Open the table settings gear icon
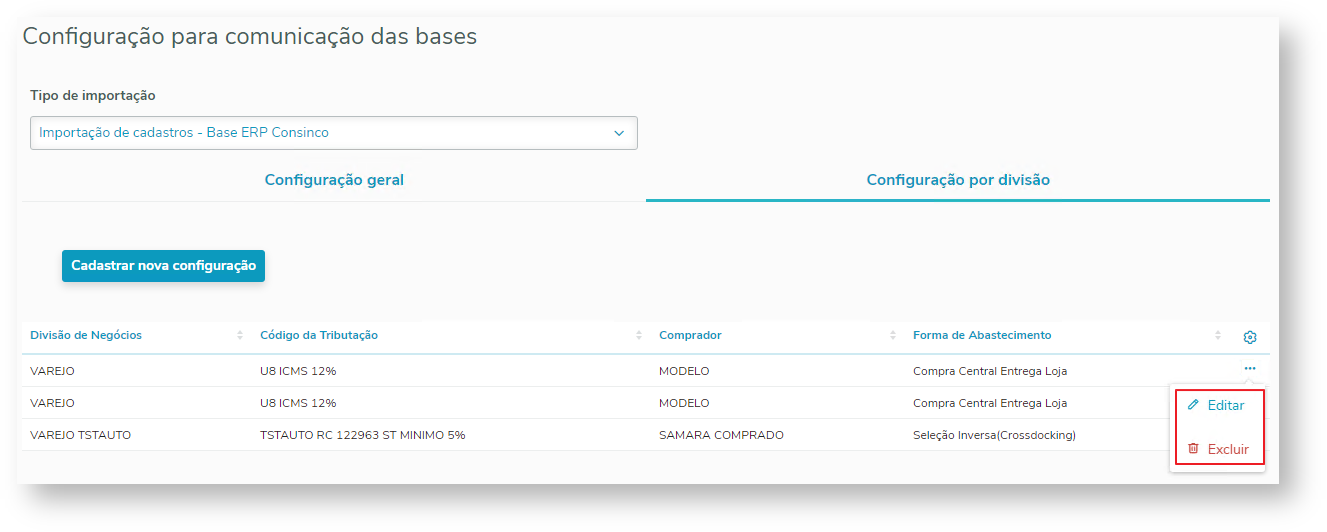This screenshot has width=1327, height=532. 1249,337
